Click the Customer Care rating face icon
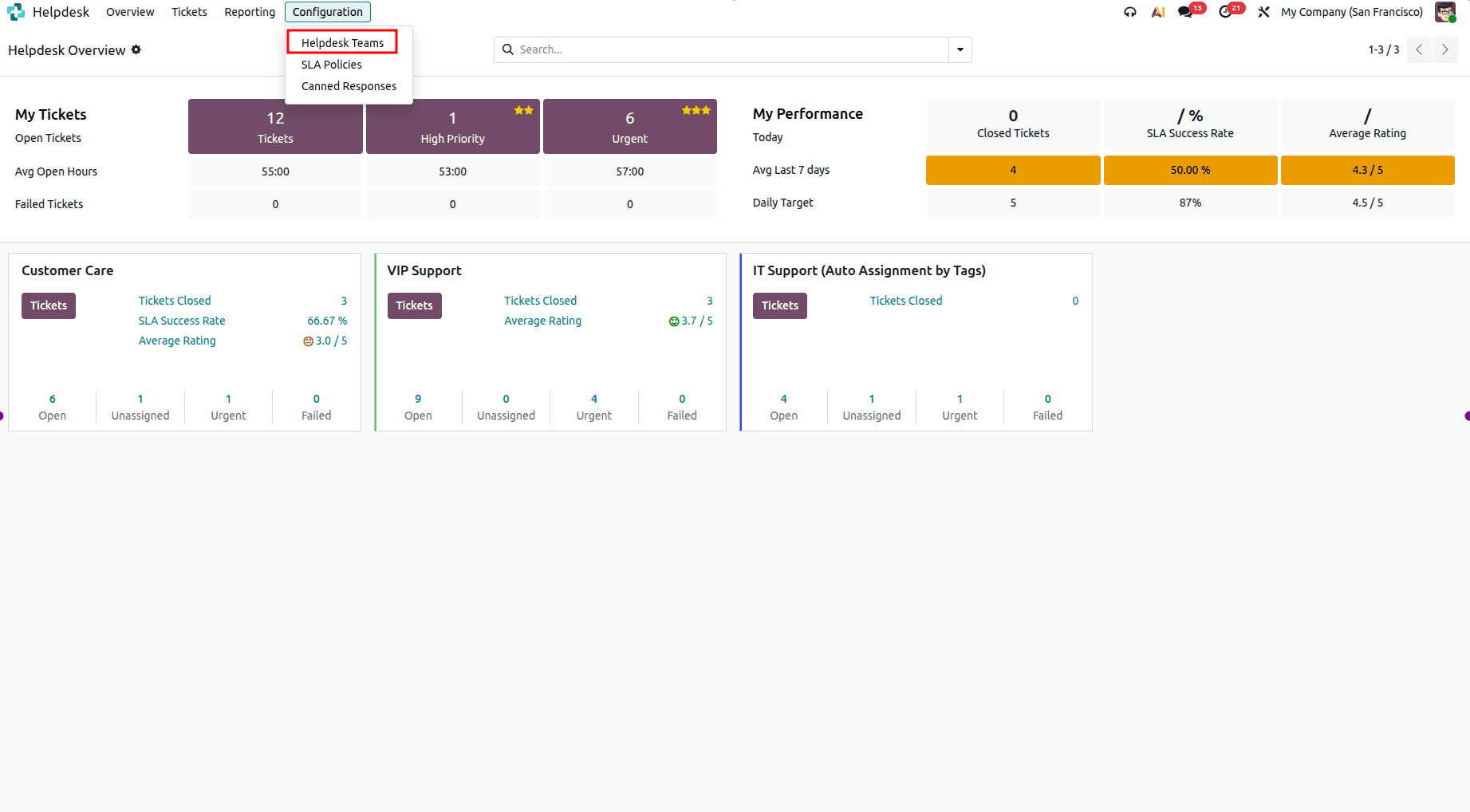Image resolution: width=1470 pixels, height=812 pixels. (x=308, y=341)
